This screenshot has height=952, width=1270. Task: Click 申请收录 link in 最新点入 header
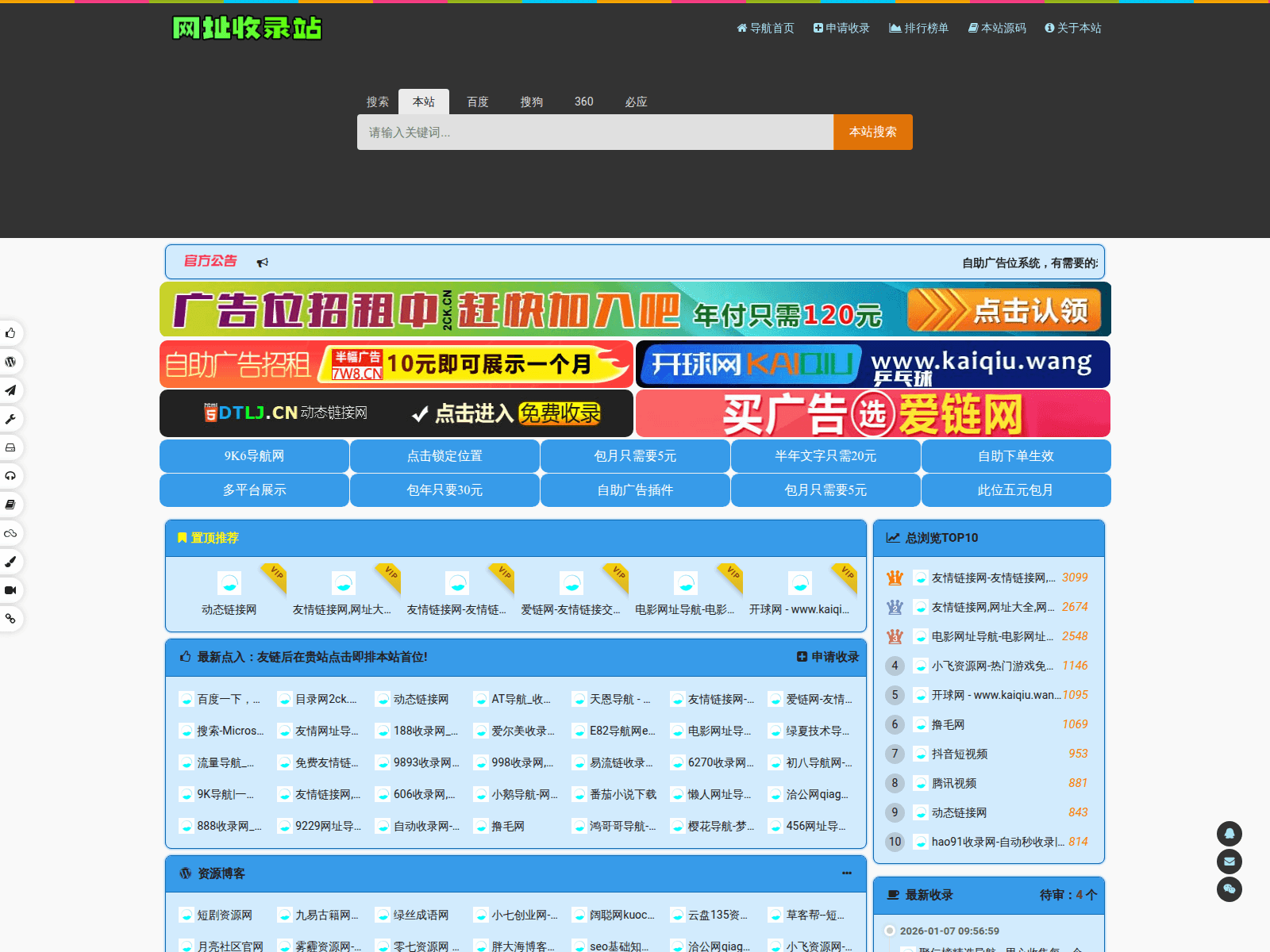click(x=828, y=657)
